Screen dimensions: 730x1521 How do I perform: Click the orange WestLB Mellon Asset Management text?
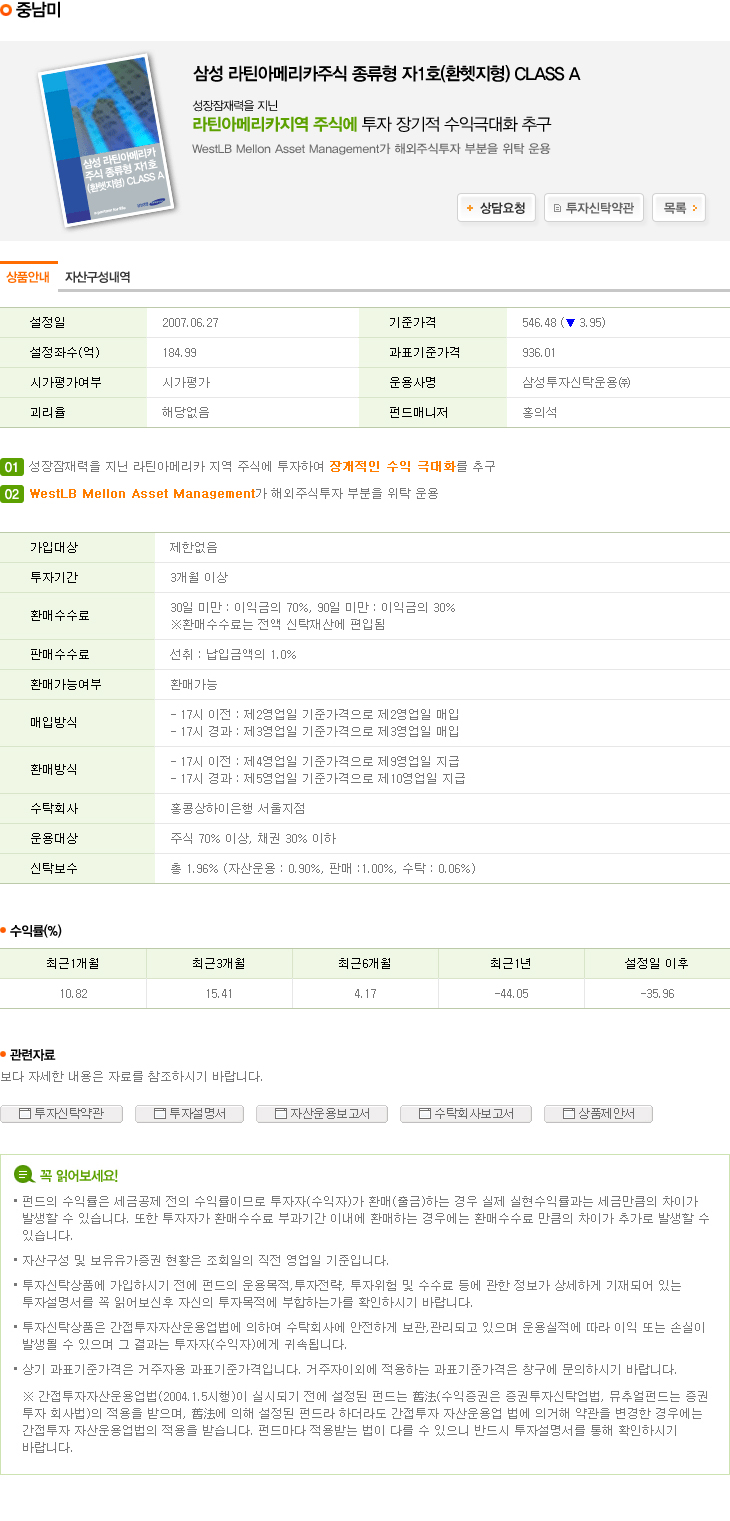(142, 494)
